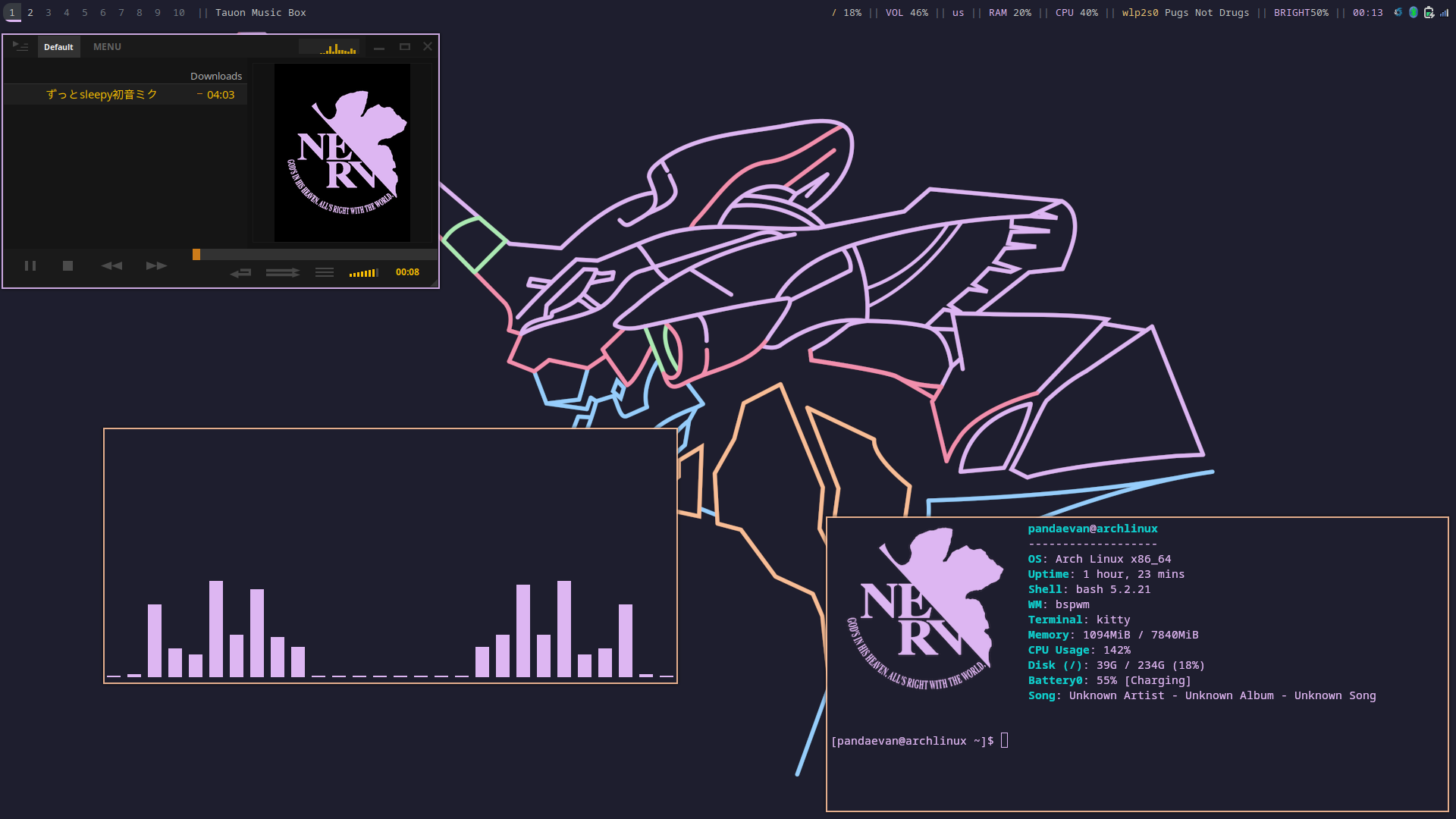Click the NERV album art thumbnail

click(342, 152)
